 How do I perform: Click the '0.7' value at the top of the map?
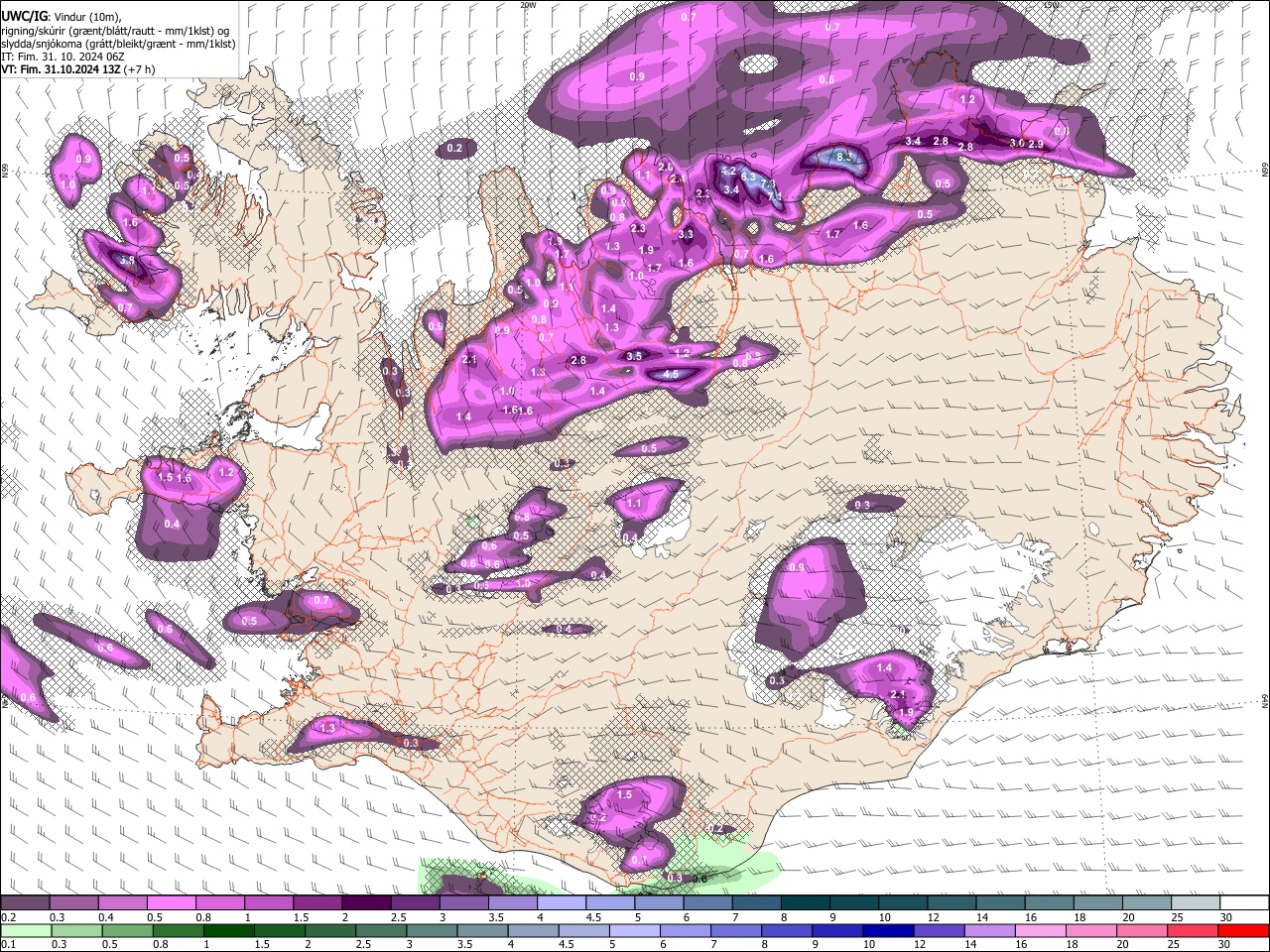click(689, 18)
